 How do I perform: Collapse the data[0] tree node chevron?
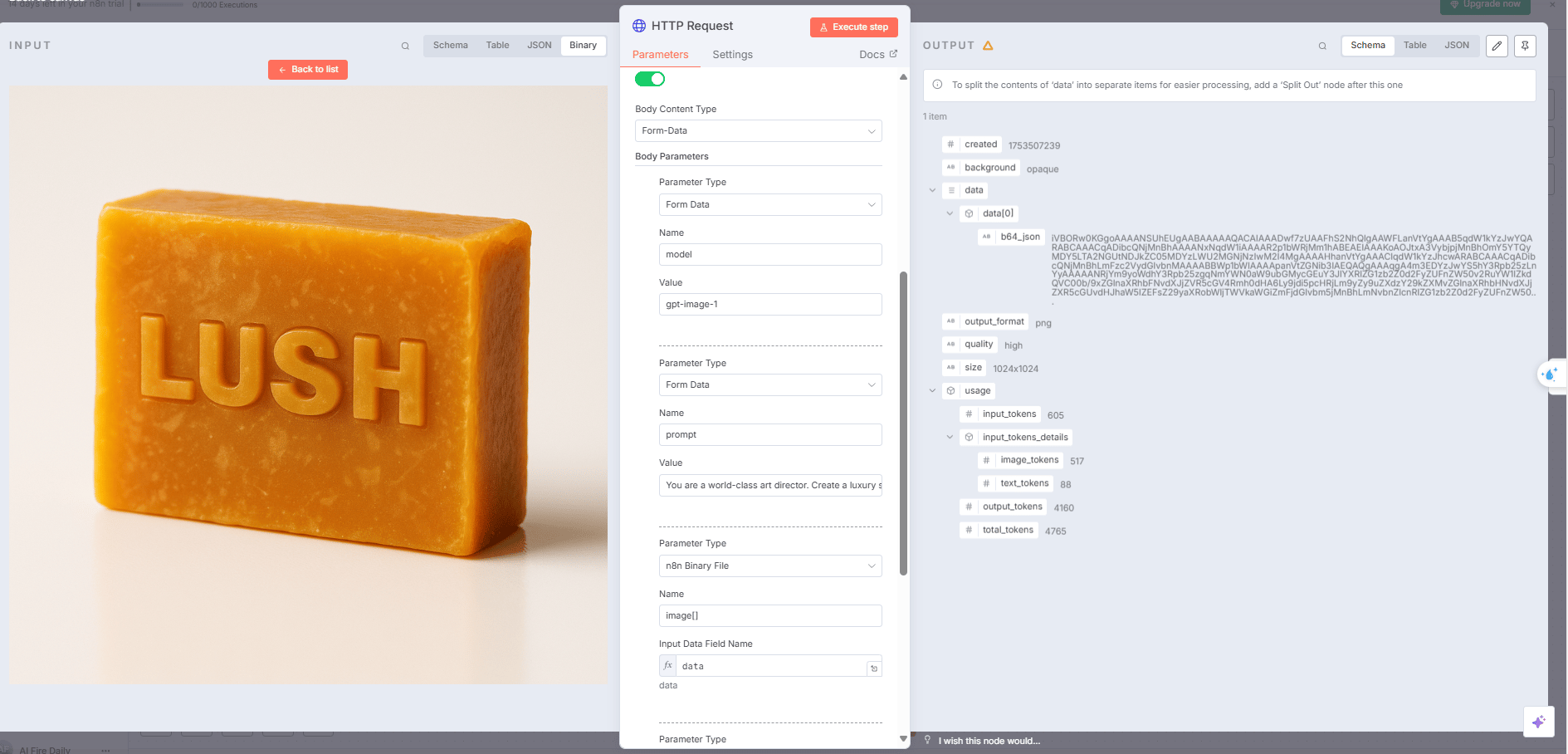(950, 213)
